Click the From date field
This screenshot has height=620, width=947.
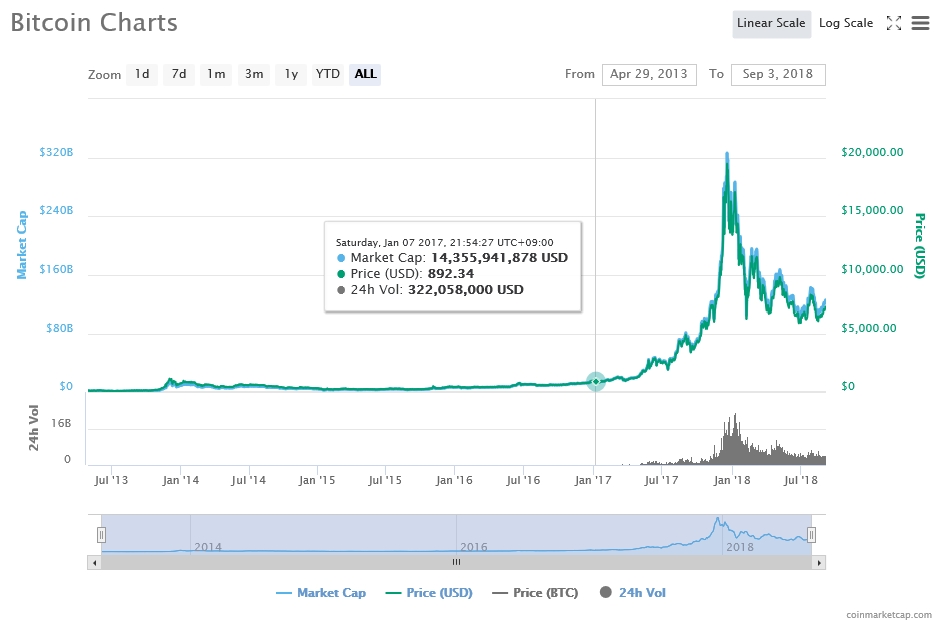pyautogui.click(x=648, y=74)
